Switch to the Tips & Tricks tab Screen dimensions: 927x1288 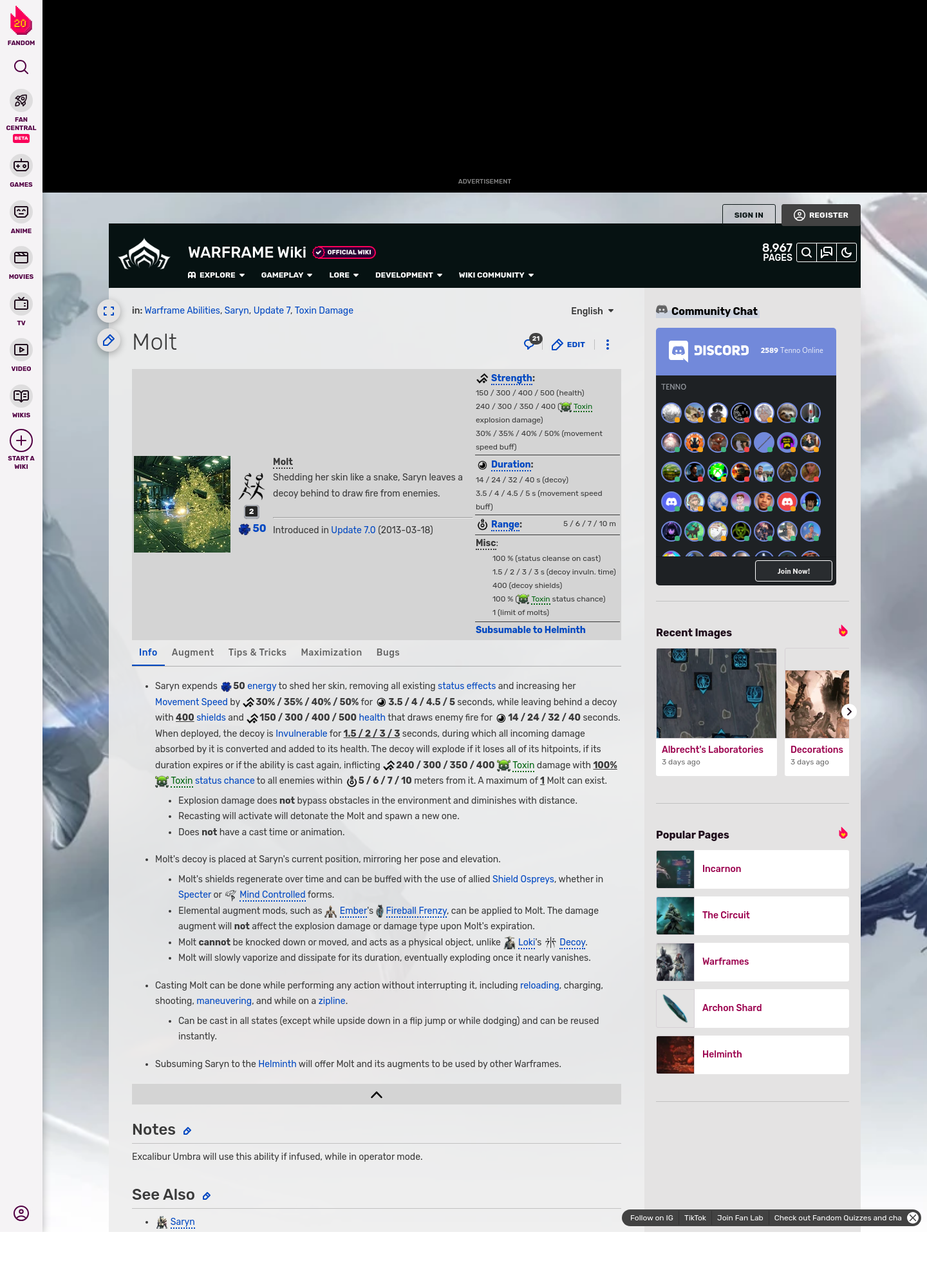257,652
